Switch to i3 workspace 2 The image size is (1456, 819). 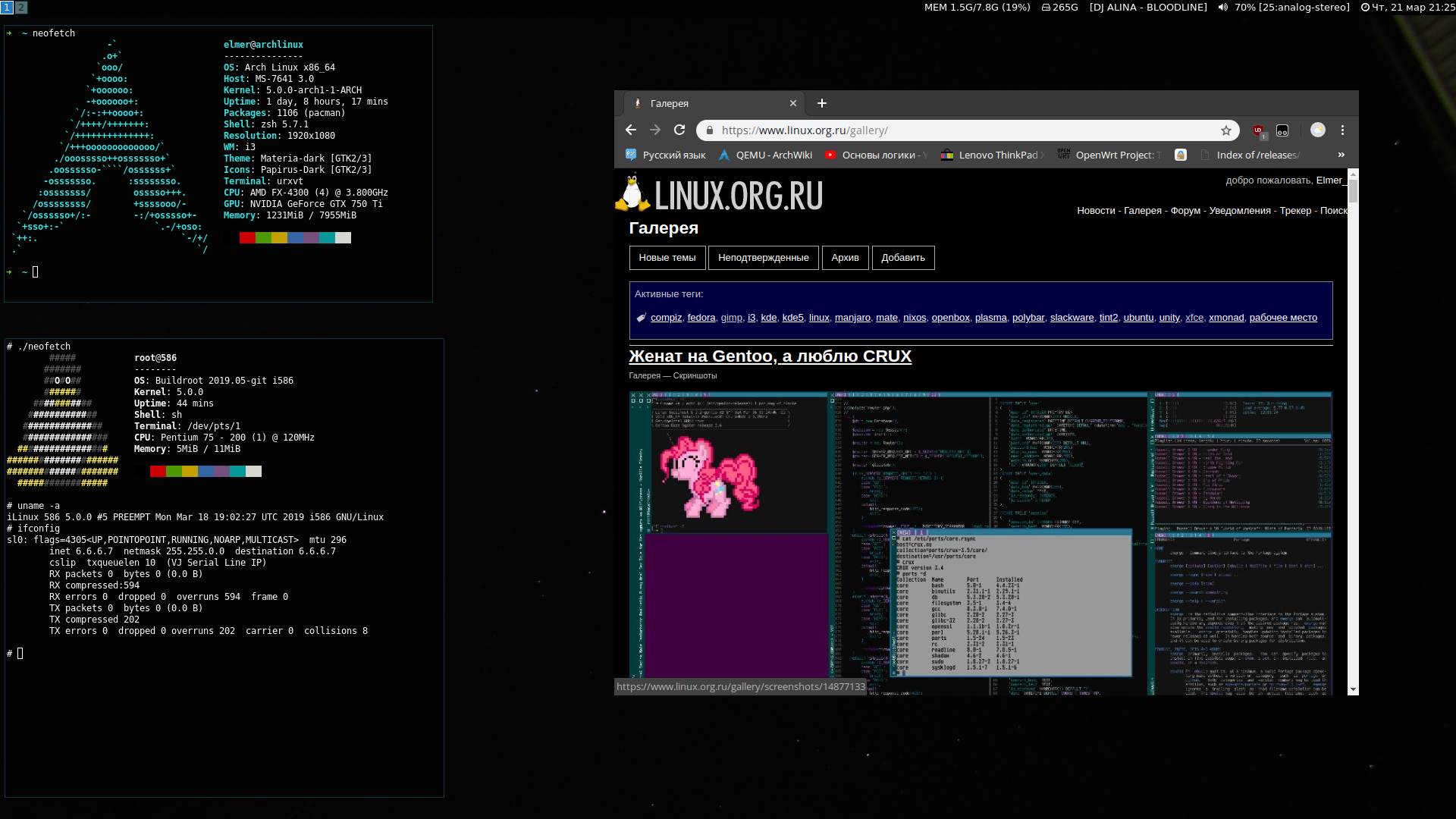(x=21, y=7)
